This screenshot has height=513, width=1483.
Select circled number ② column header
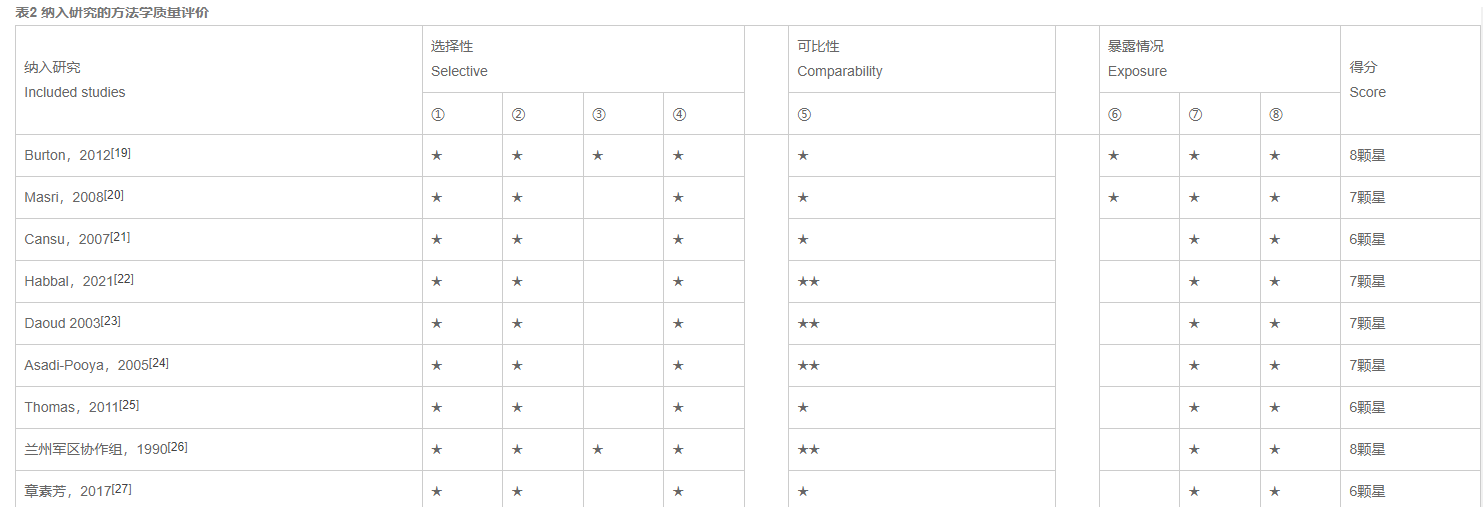point(518,114)
